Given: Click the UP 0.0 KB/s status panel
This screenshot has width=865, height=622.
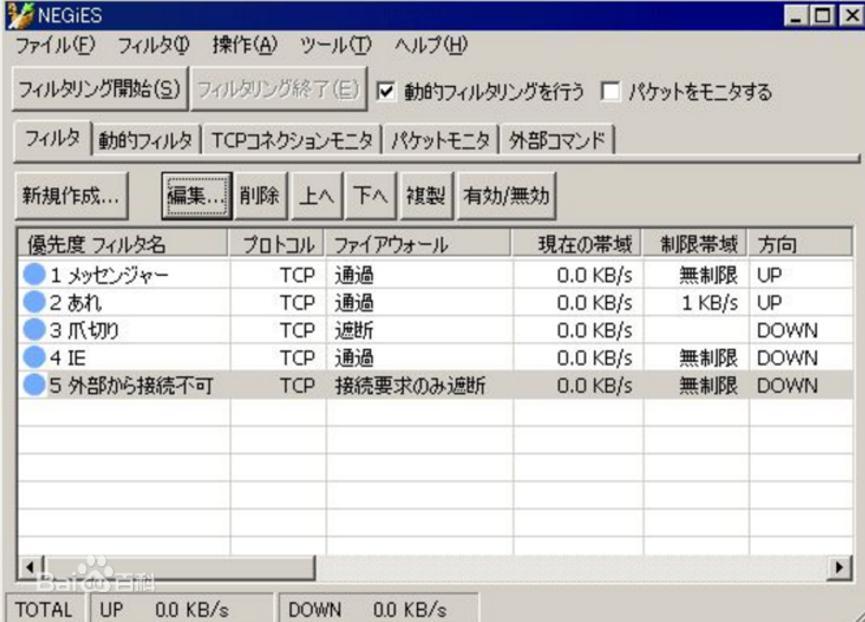Looking at the screenshot, I should [x=180, y=609].
